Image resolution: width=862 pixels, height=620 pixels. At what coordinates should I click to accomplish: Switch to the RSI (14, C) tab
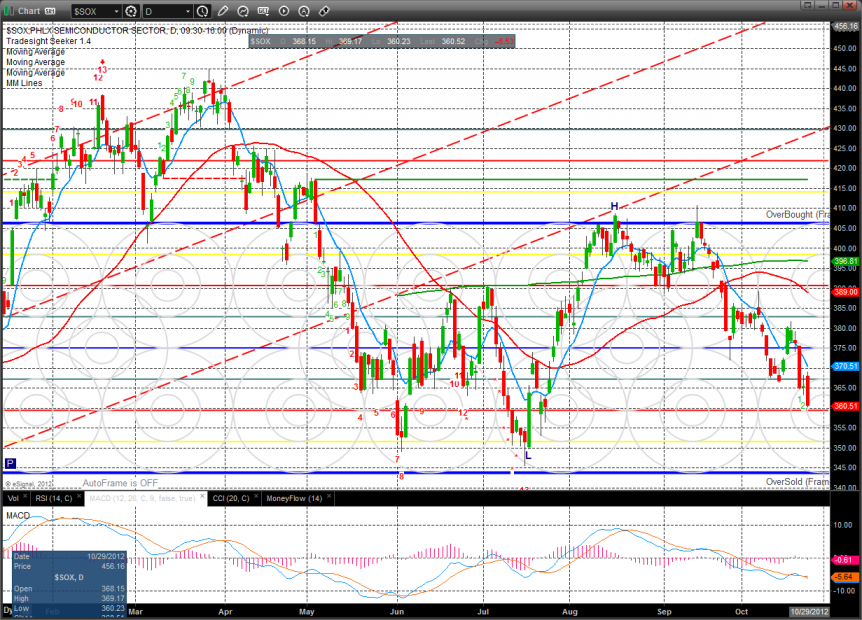click(53, 499)
